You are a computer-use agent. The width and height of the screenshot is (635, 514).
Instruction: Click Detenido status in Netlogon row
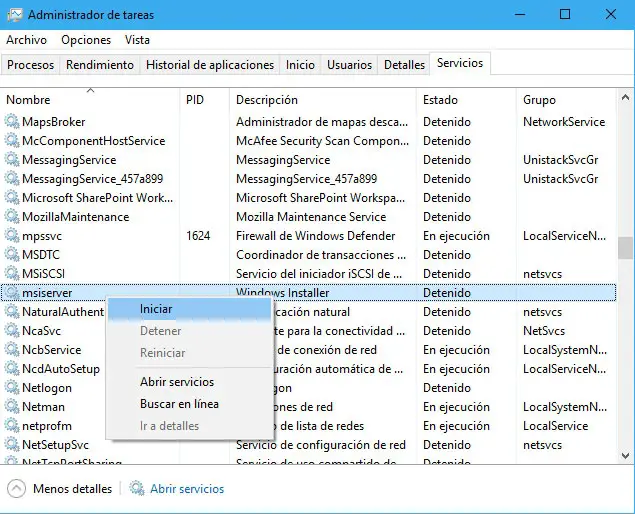click(447, 388)
